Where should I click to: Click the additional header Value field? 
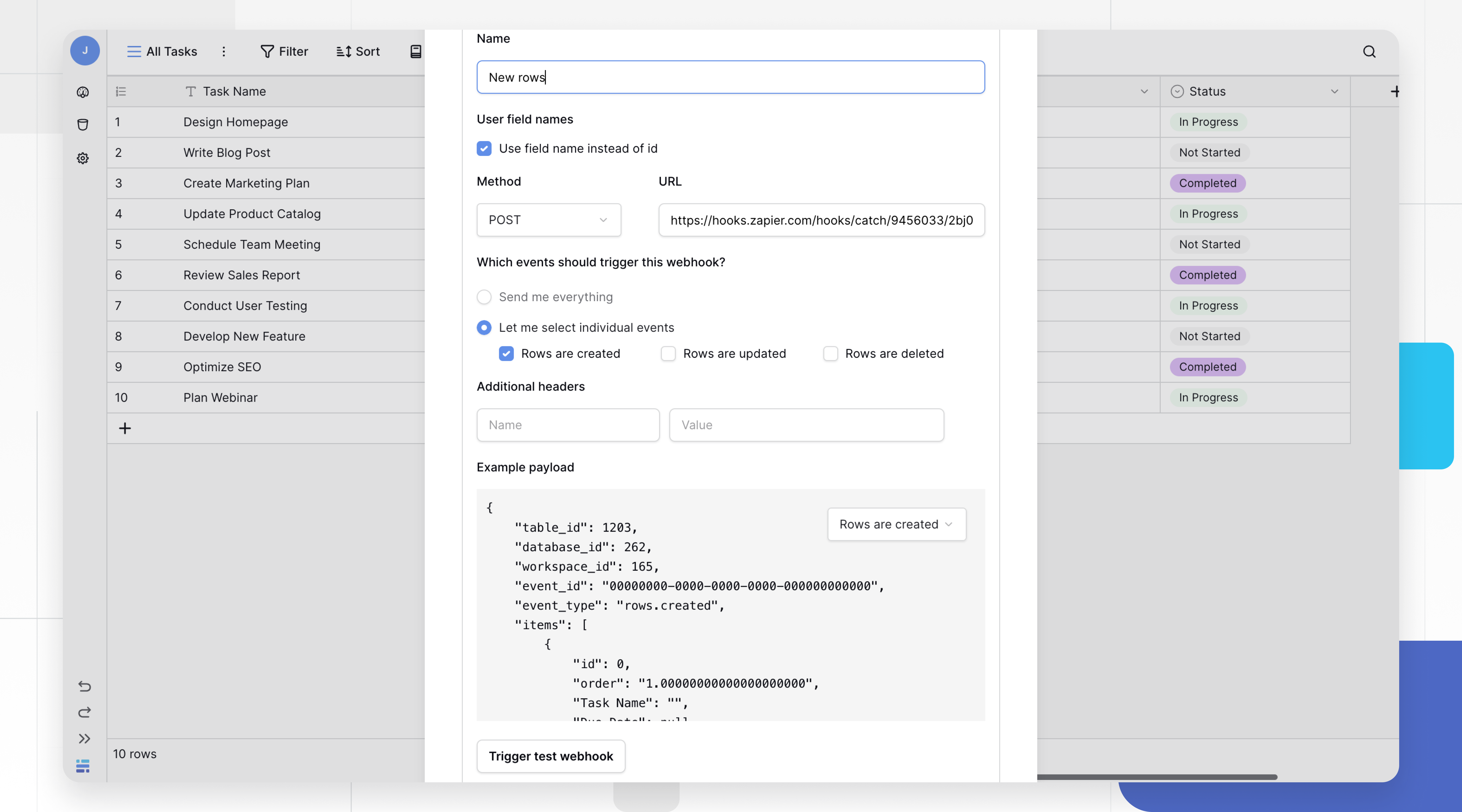(x=806, y=425)
